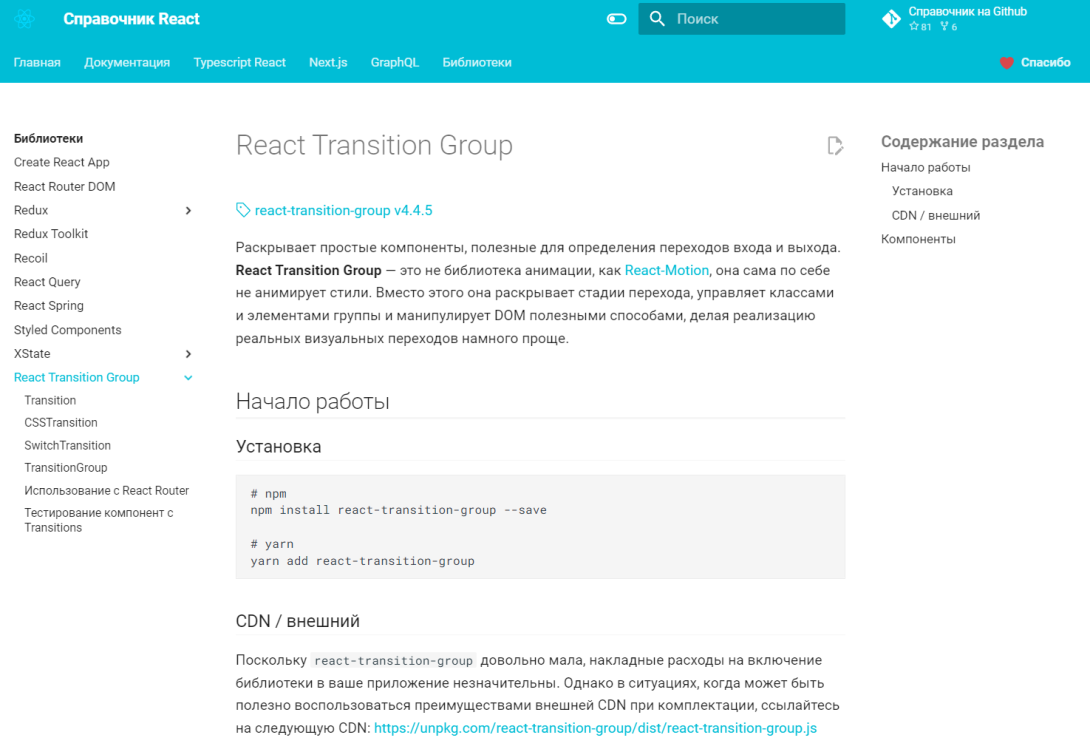Jump to Компоненты in contents
The image size is (1090, 752).
tap(918, 239)
